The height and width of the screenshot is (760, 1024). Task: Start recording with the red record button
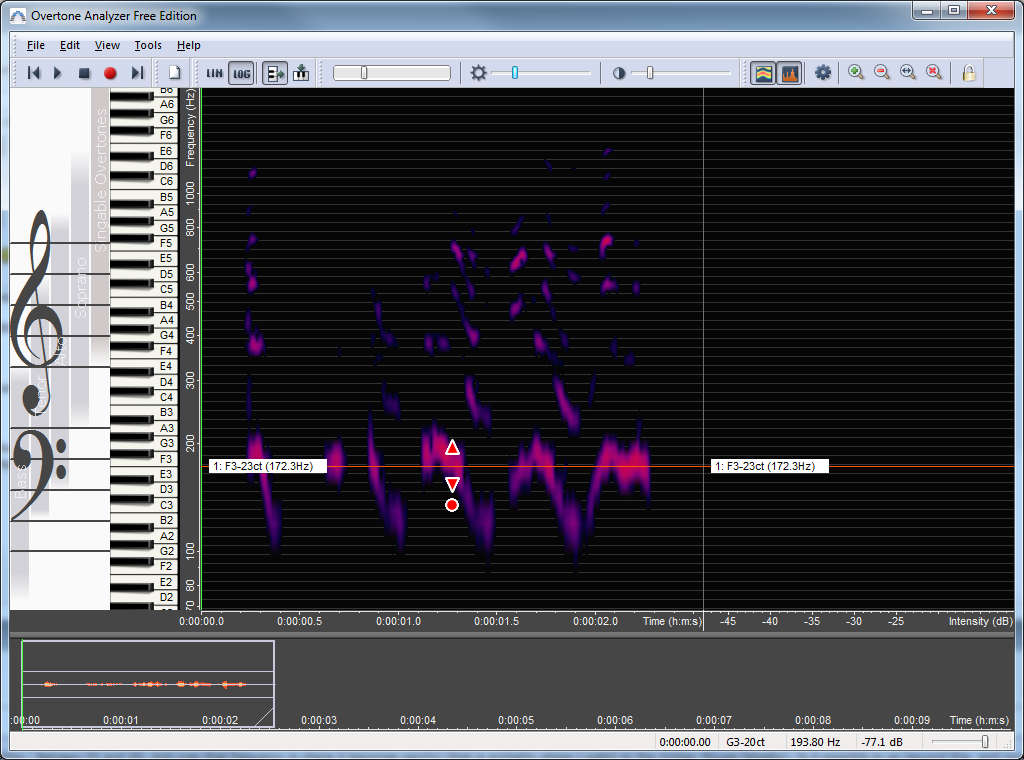click(x=110, y=73)
